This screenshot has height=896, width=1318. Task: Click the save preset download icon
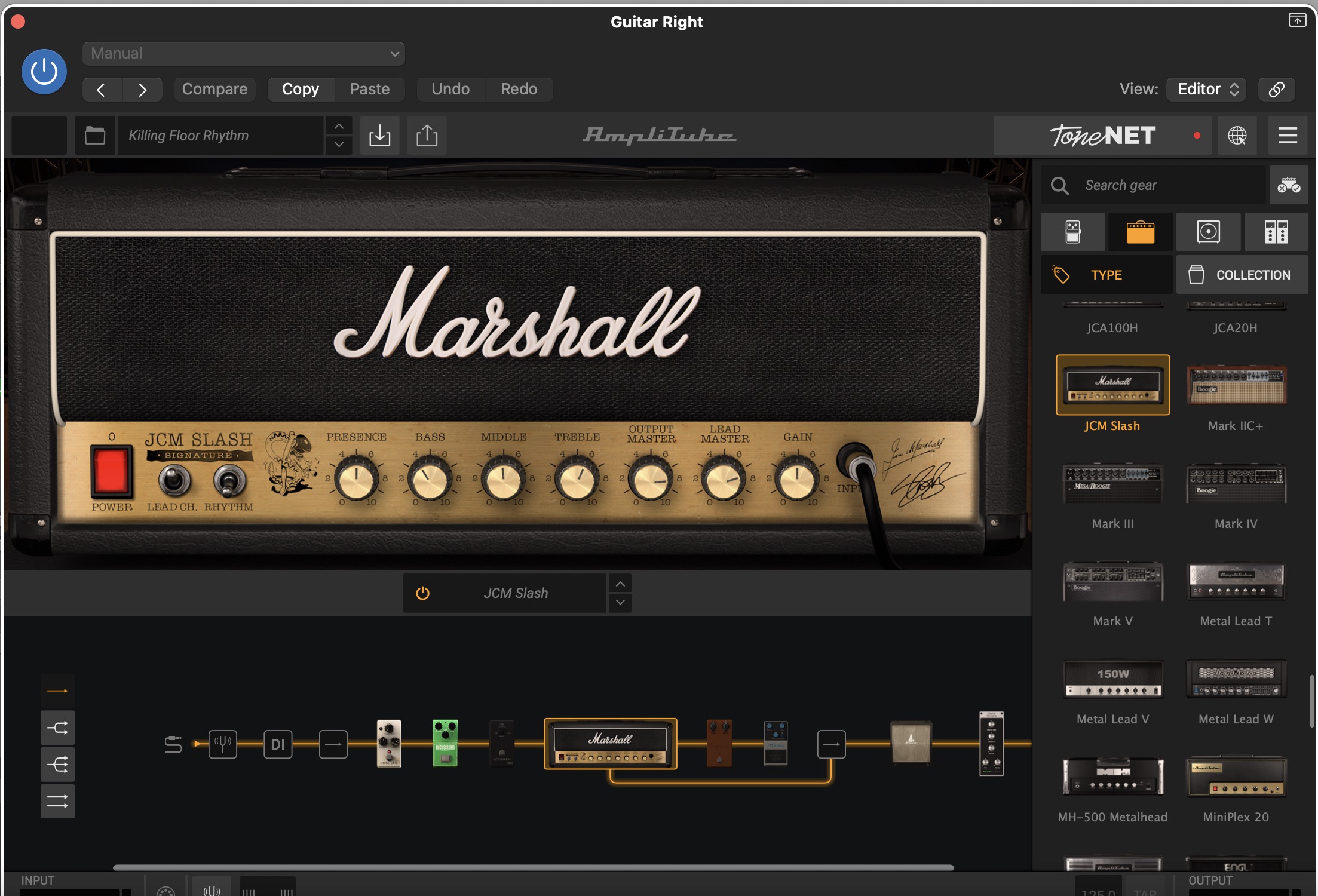[x=379, y=136]
